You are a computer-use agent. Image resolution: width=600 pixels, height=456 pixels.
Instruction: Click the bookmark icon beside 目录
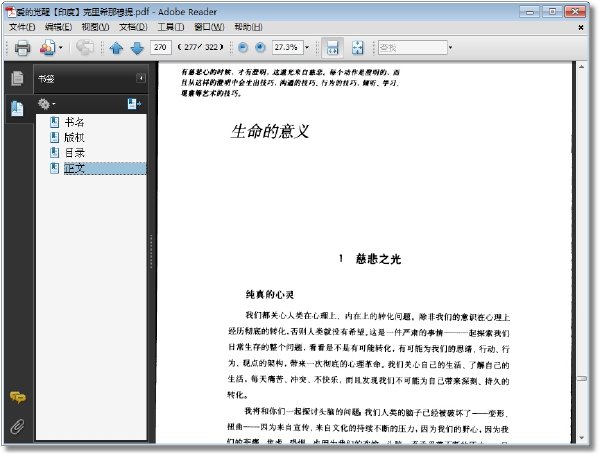coord(54,153)
